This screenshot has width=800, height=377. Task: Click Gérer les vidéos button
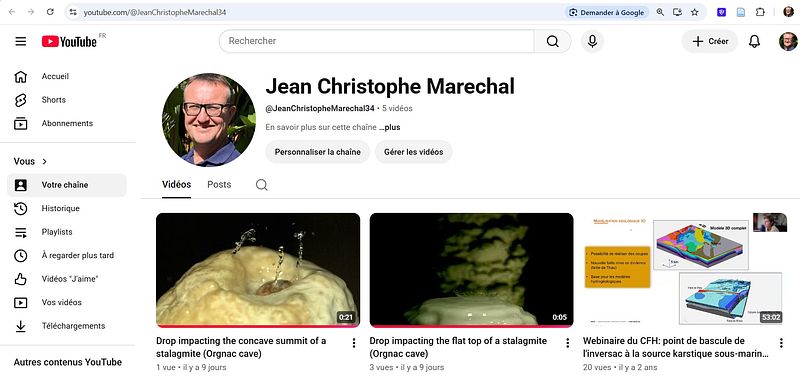click(414, 152)
